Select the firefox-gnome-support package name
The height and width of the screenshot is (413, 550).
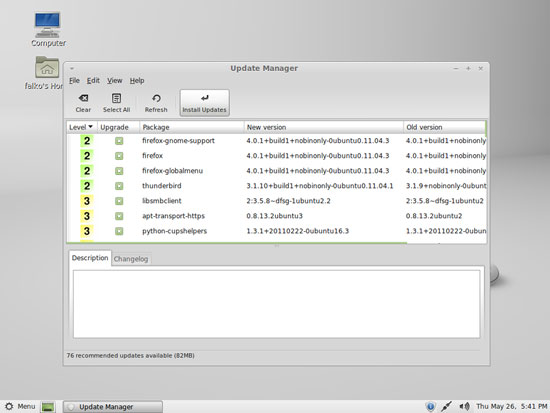[178, 141]
